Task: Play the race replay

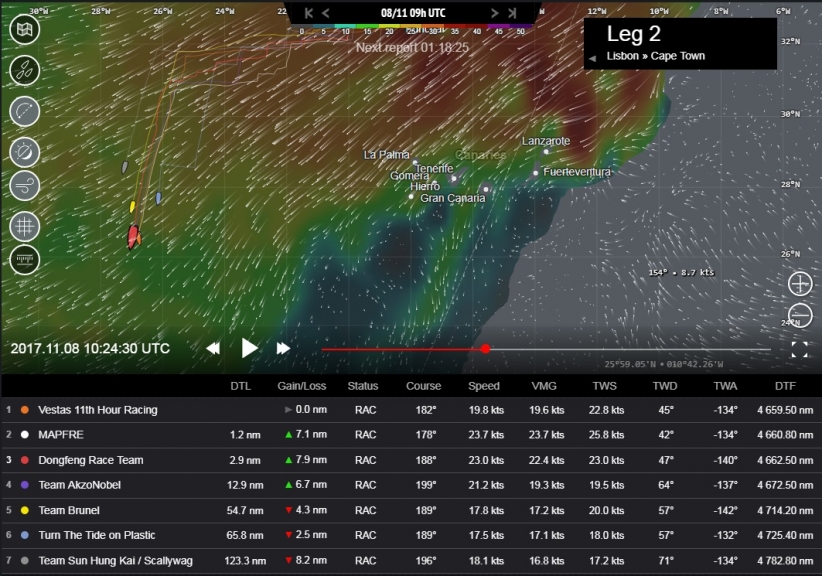Action: tap(249, 348)
